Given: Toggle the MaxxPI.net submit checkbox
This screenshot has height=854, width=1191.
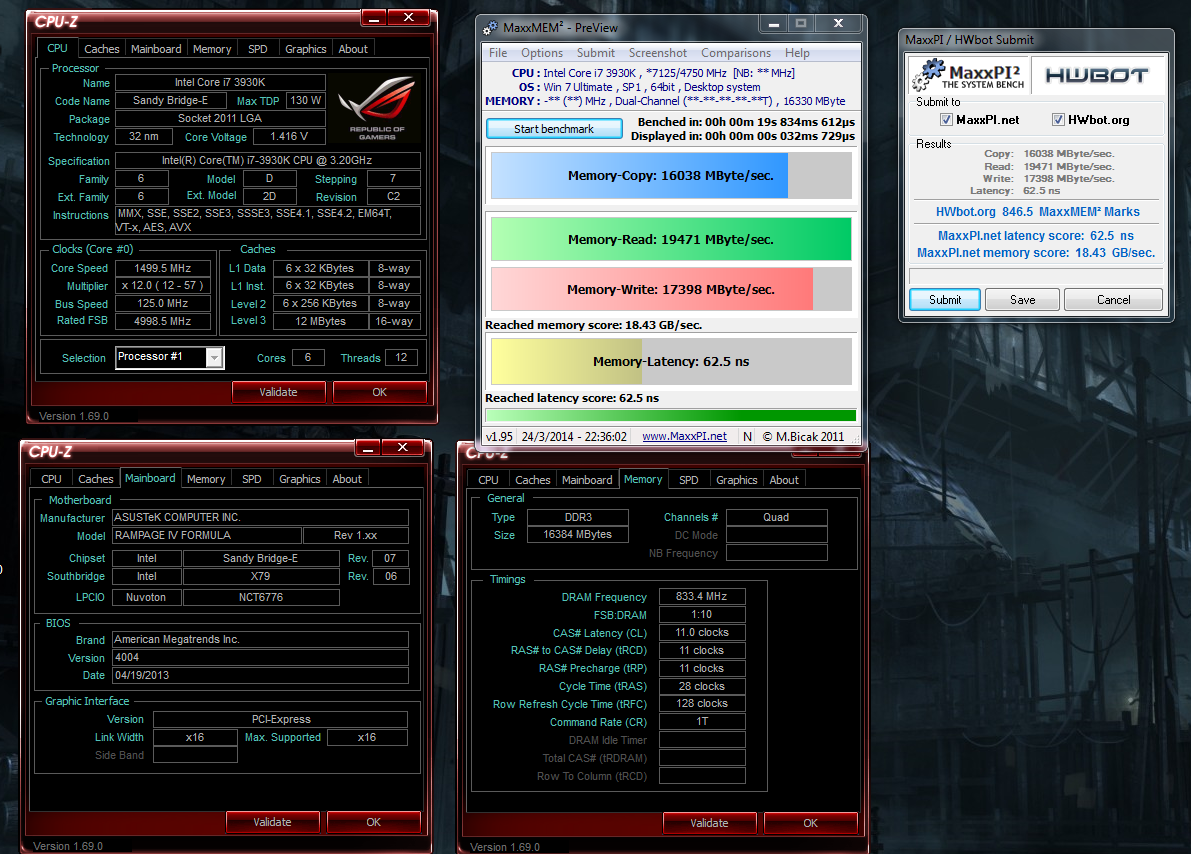Looking at the screenshot, I should coord(946,119).
